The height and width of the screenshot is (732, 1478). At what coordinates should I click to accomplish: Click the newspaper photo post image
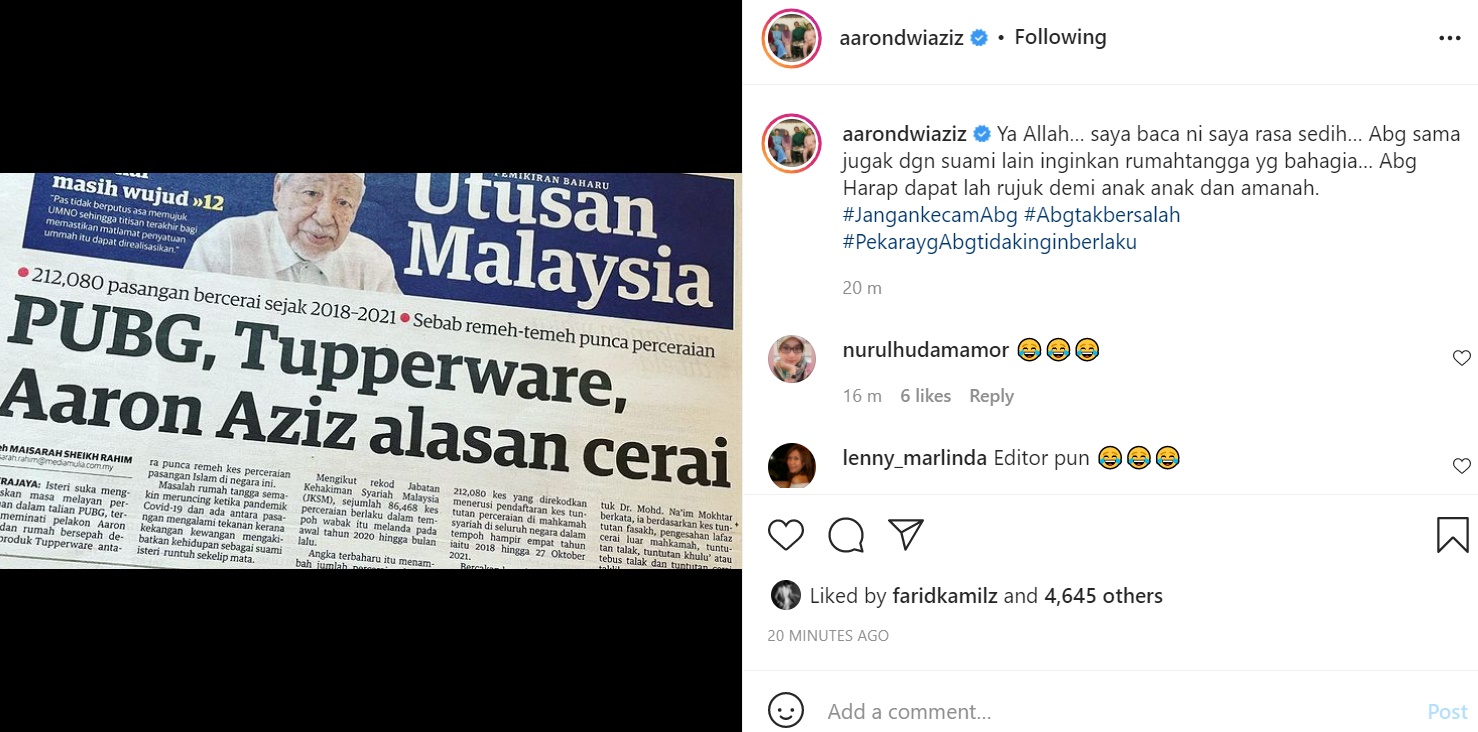coord(371,371)
